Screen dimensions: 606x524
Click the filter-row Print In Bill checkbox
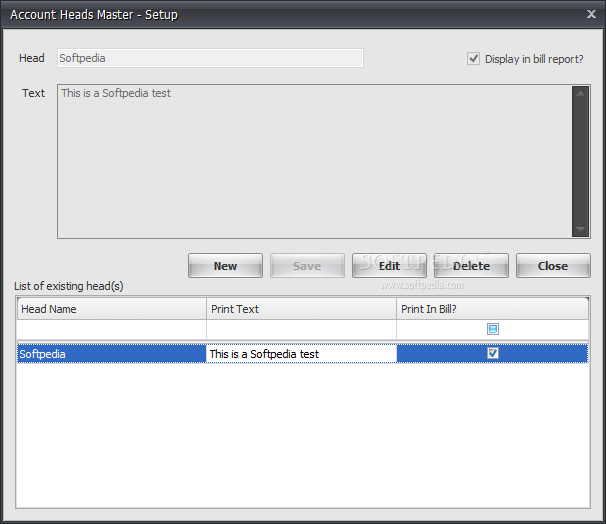493,329
